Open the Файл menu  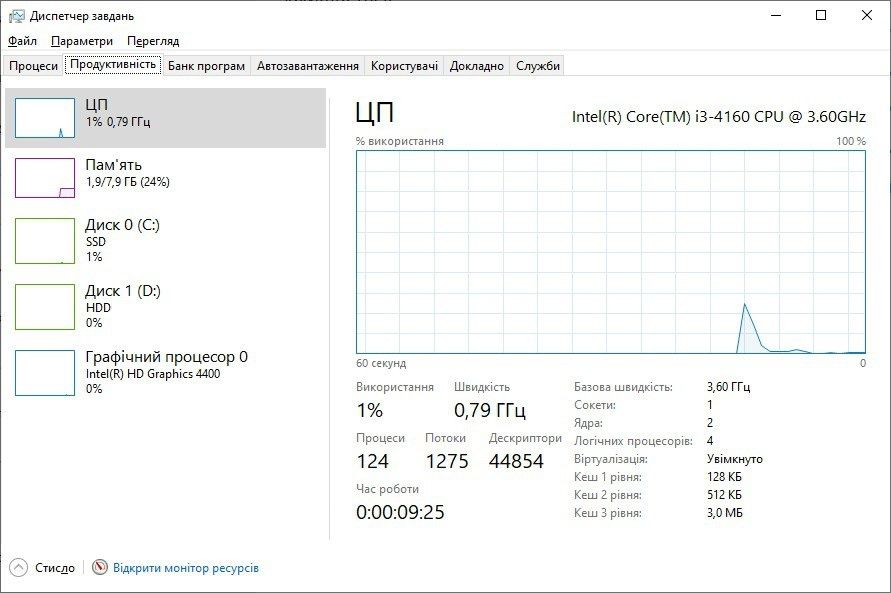[x=22, y=41]
